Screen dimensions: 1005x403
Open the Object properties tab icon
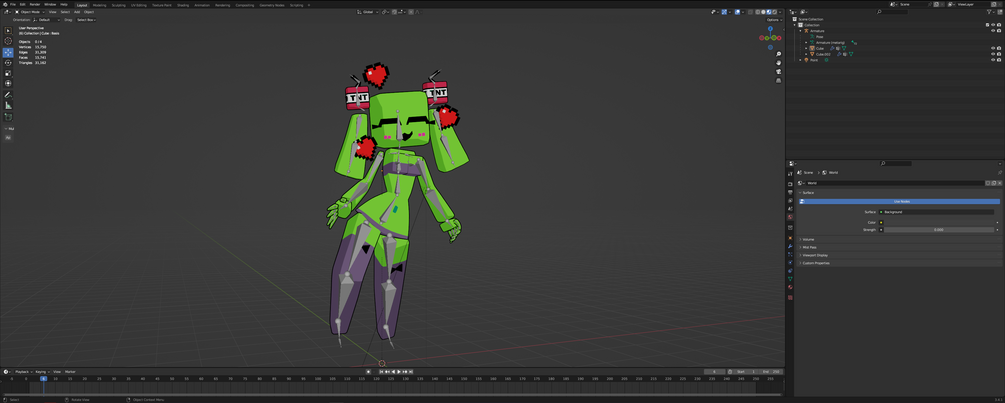[x=790, y=238]
